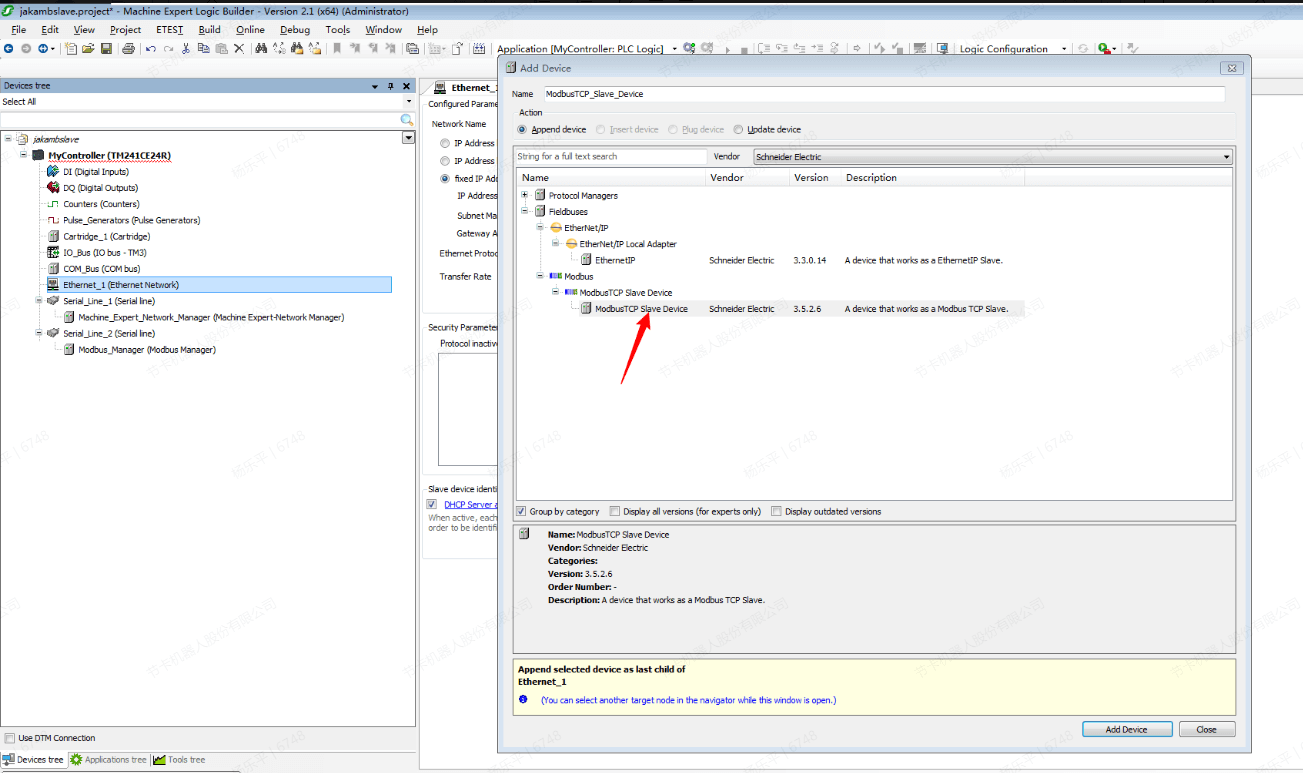Switch to the Applications tree tab

[108, 760]
